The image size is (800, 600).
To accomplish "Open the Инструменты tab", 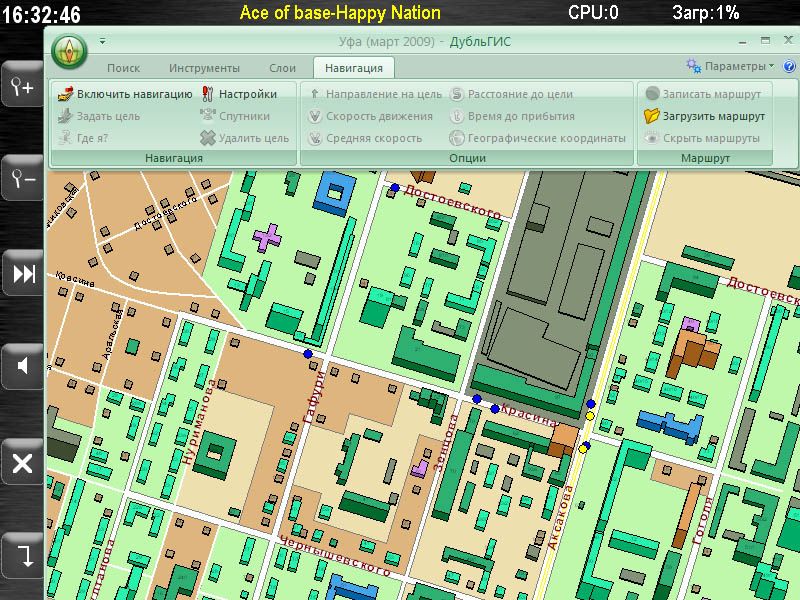I will (x=204, y=68).
